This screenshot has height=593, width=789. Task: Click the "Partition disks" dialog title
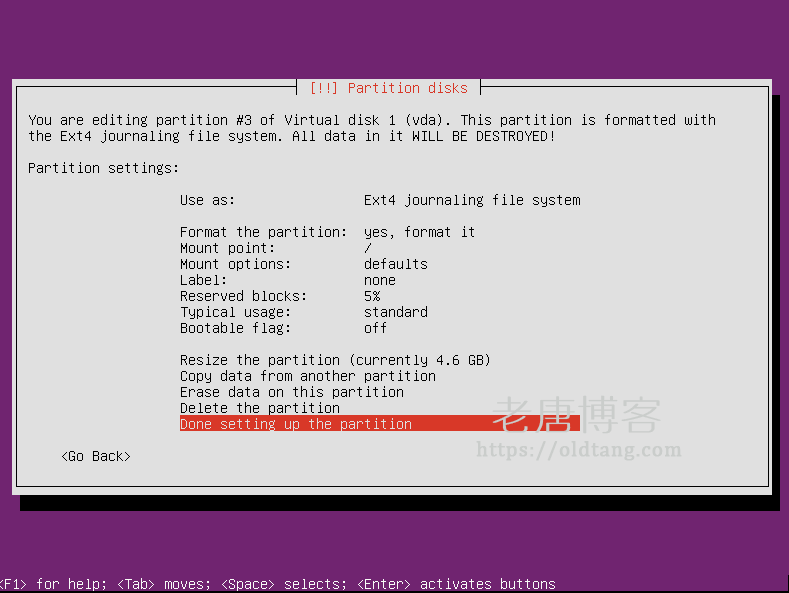[x=389, y=88]
